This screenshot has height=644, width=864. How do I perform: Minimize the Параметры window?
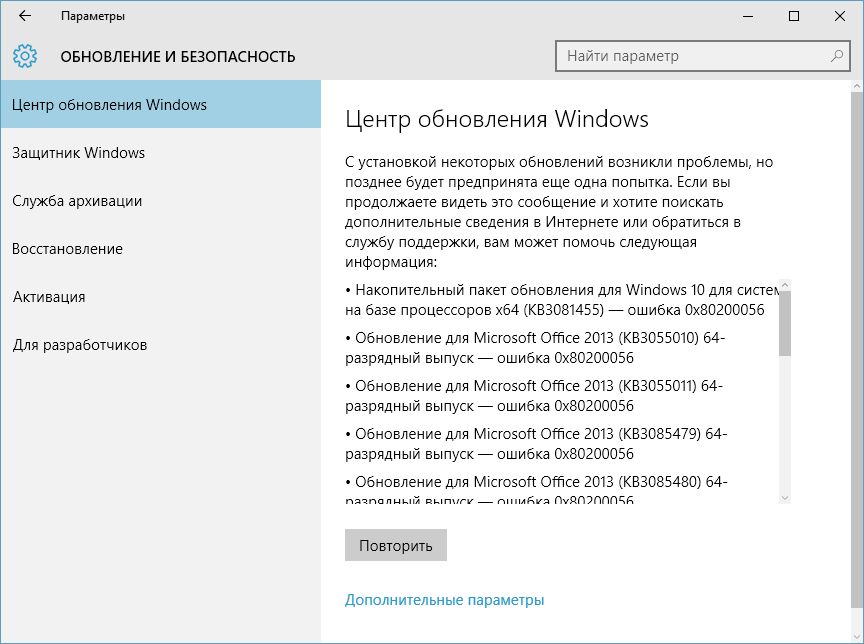(748, 16)
